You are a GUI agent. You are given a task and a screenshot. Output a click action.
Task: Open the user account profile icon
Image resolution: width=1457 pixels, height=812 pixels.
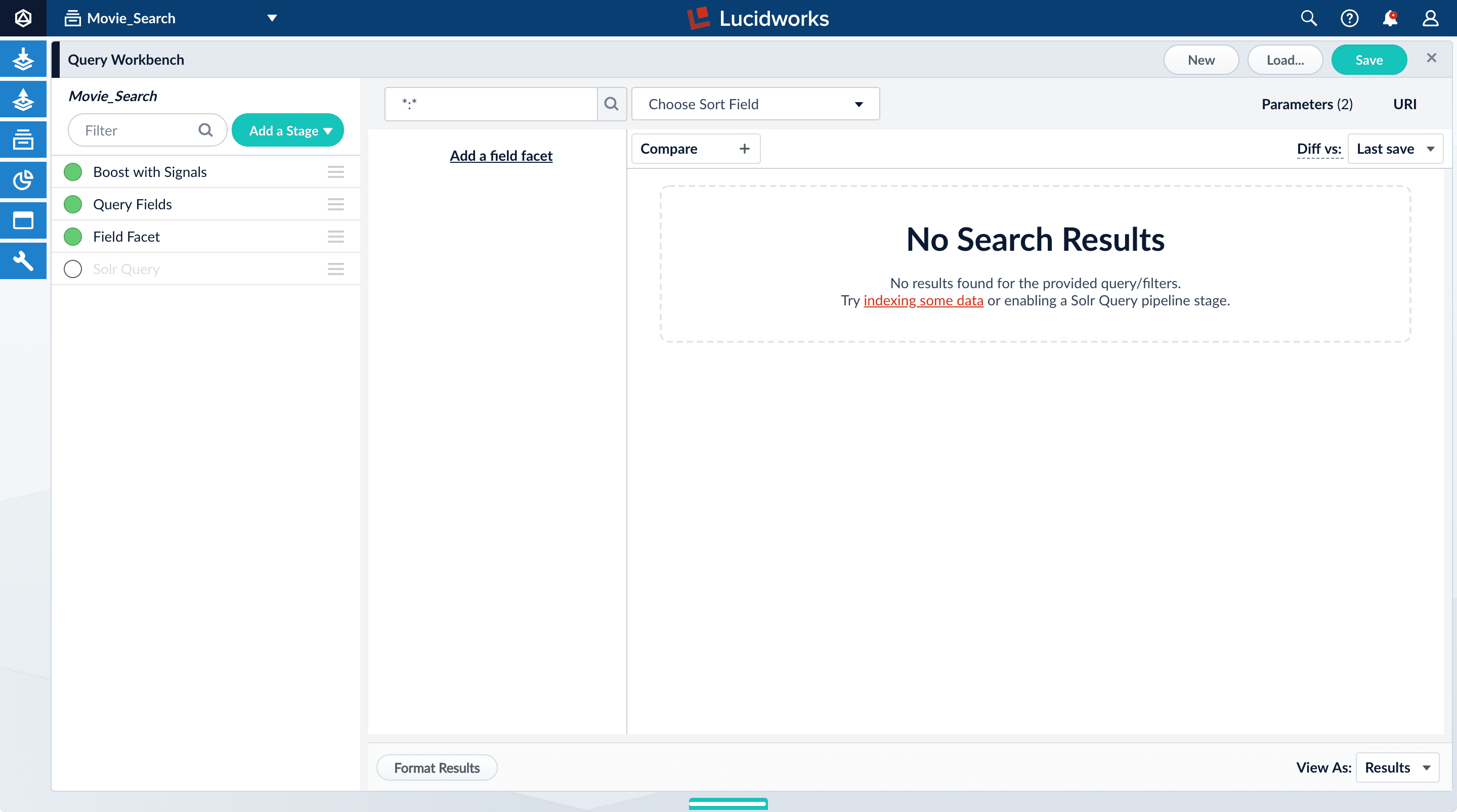pos(1430,18)
